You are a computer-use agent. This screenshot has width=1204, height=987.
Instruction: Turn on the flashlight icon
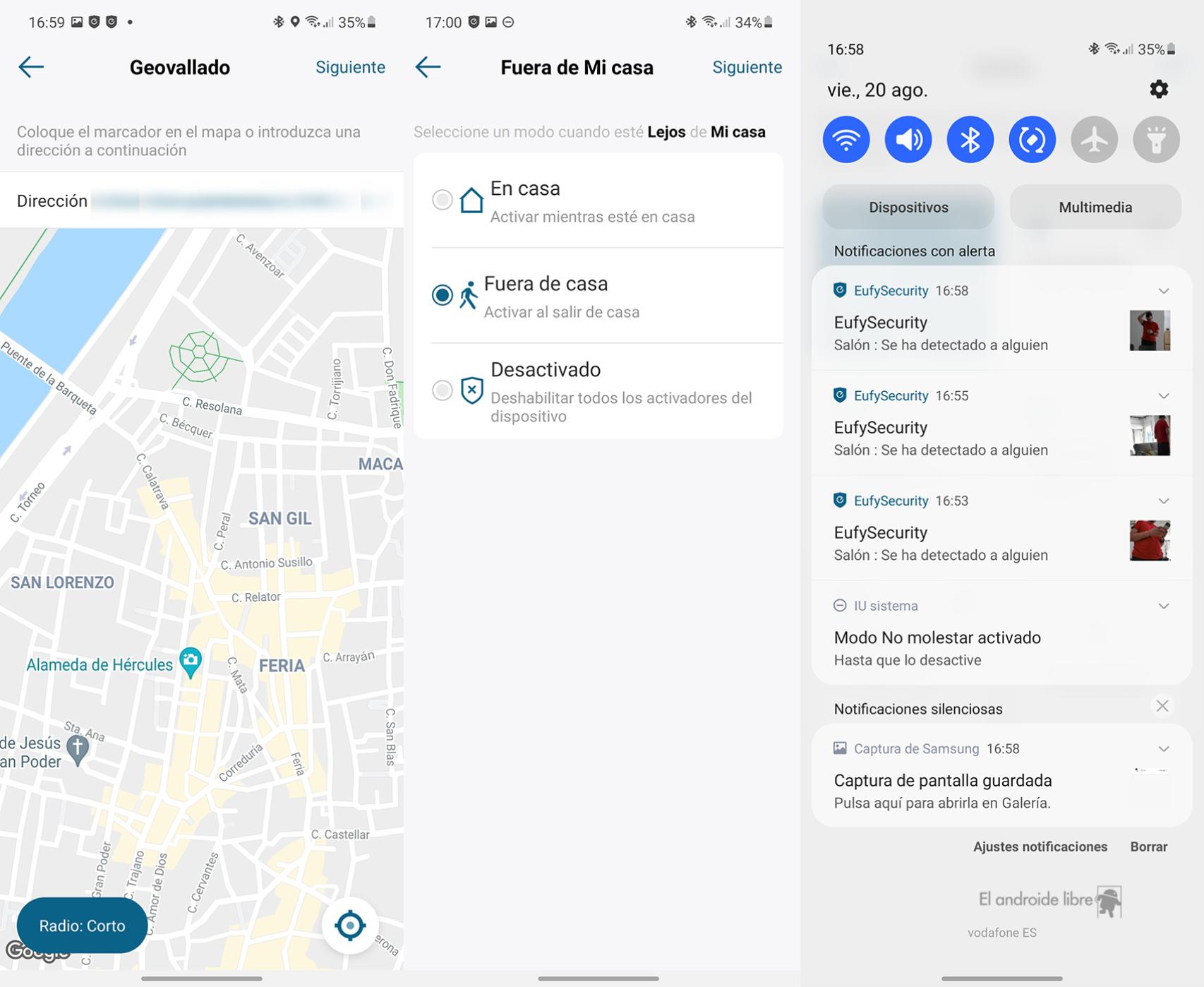coord(1156,140)
